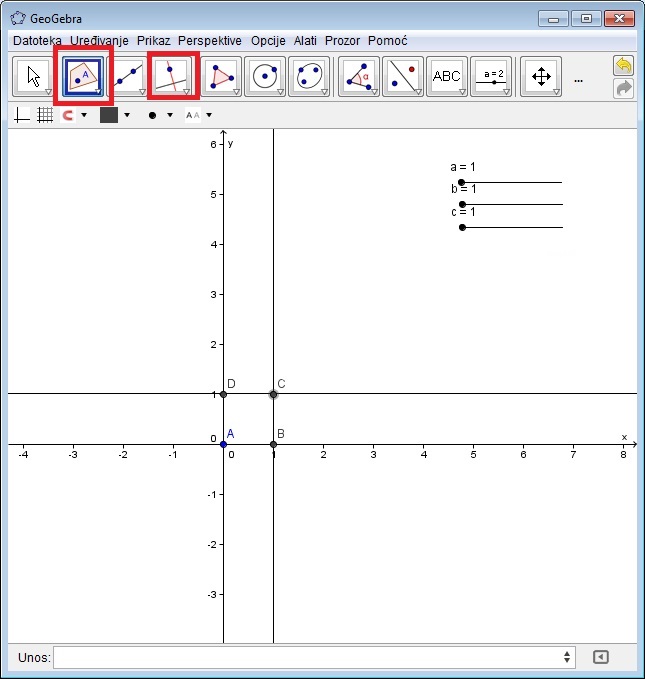
Task: Click the AA label style icon
Action: [193, 115]
